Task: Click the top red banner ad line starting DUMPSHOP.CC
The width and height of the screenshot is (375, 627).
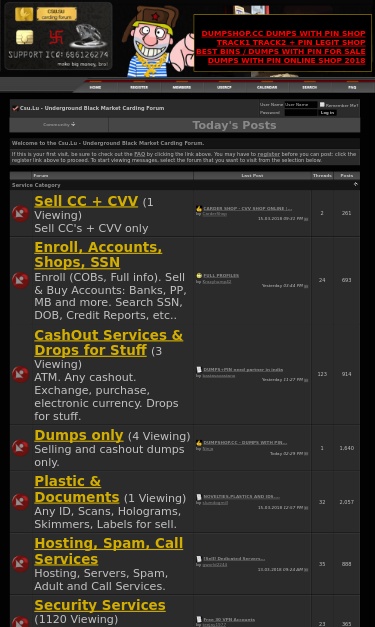Action: click(x=283, y=34)
